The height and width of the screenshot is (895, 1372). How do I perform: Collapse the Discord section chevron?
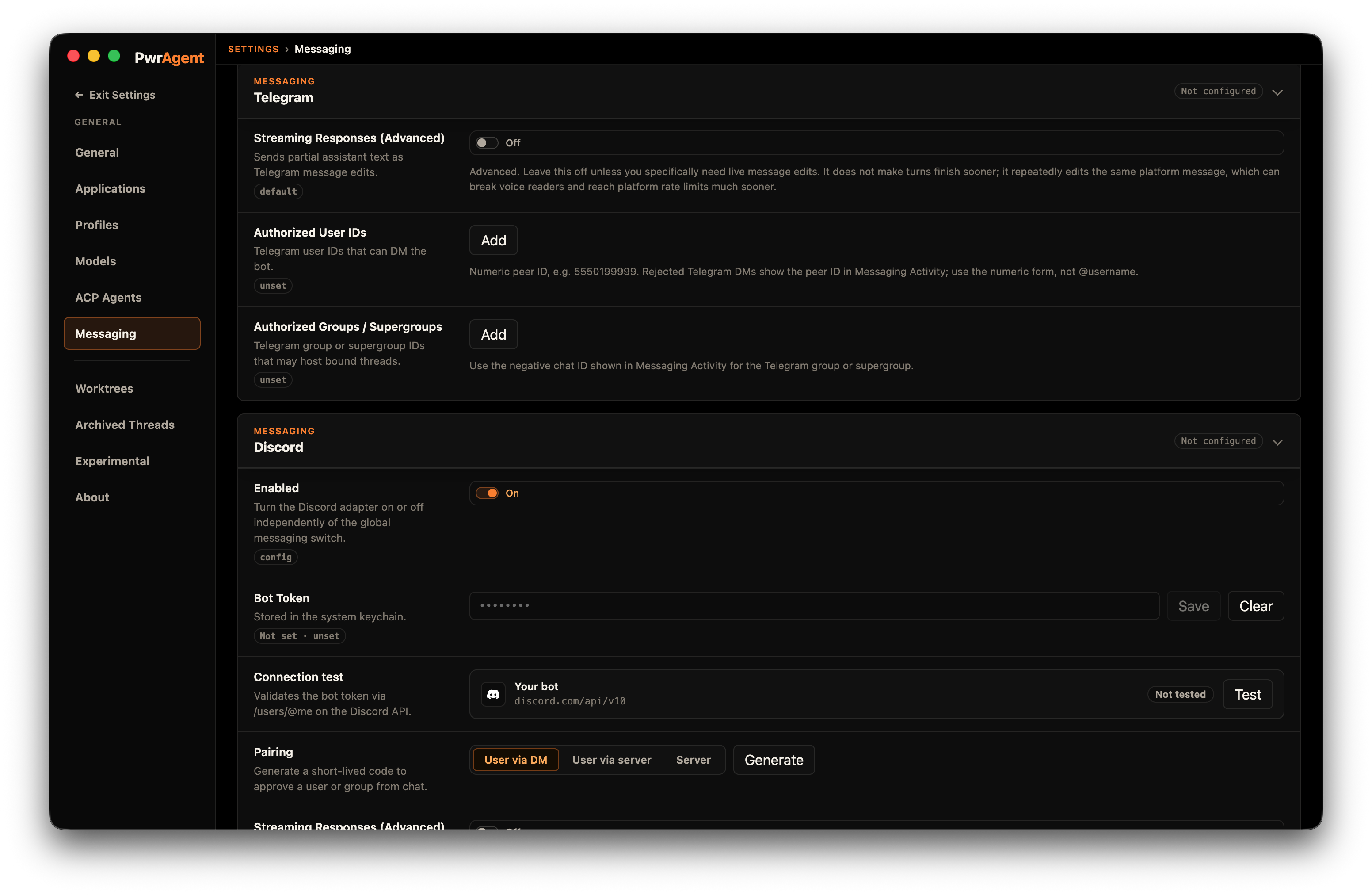[x=1277, y=442]
